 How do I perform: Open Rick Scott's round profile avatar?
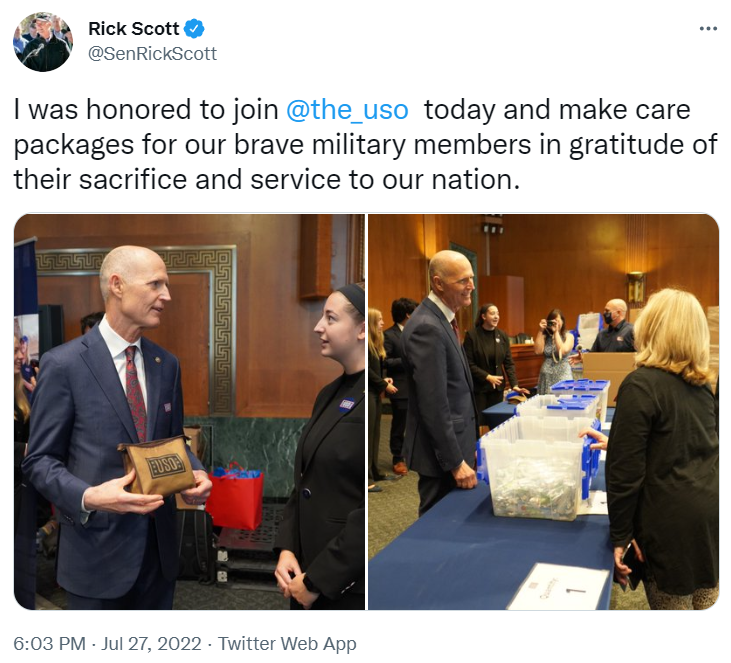click(43, 42)
